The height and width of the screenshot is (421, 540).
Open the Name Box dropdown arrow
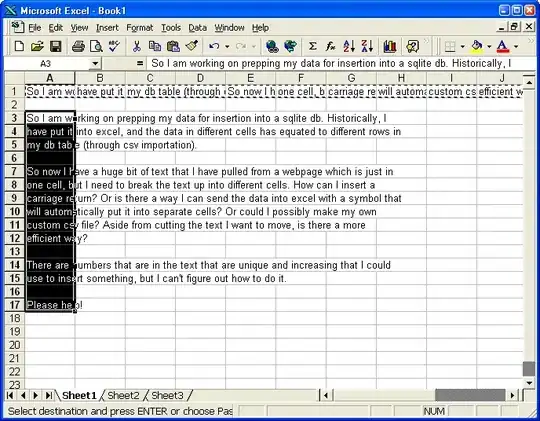tap(95, 63)
